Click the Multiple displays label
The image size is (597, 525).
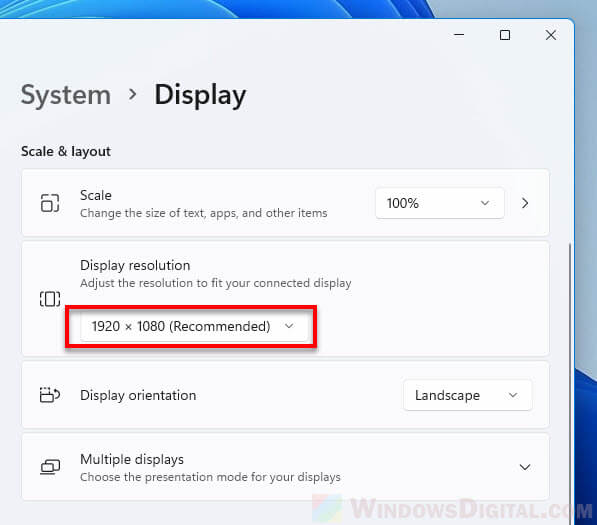132,460
